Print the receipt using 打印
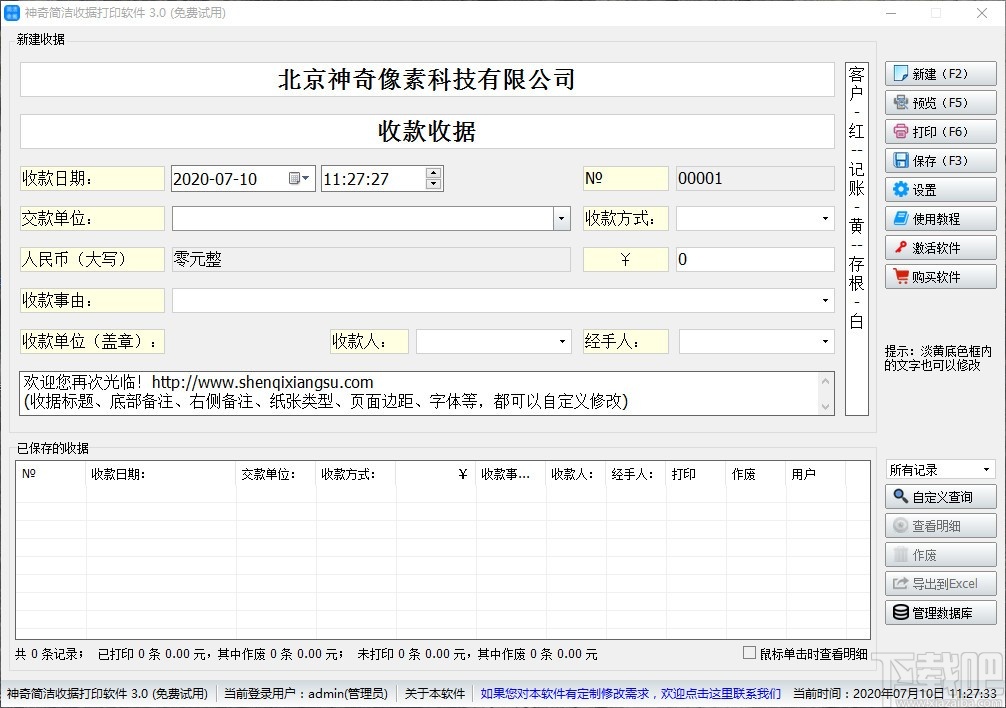 (939, 131)
